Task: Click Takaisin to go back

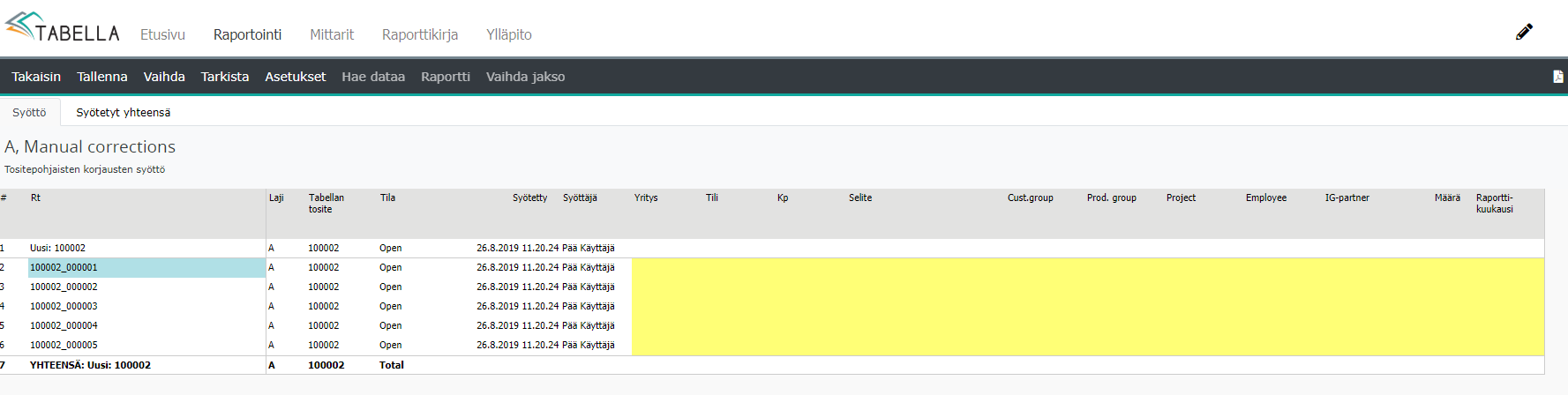Action: pos(36,77)
